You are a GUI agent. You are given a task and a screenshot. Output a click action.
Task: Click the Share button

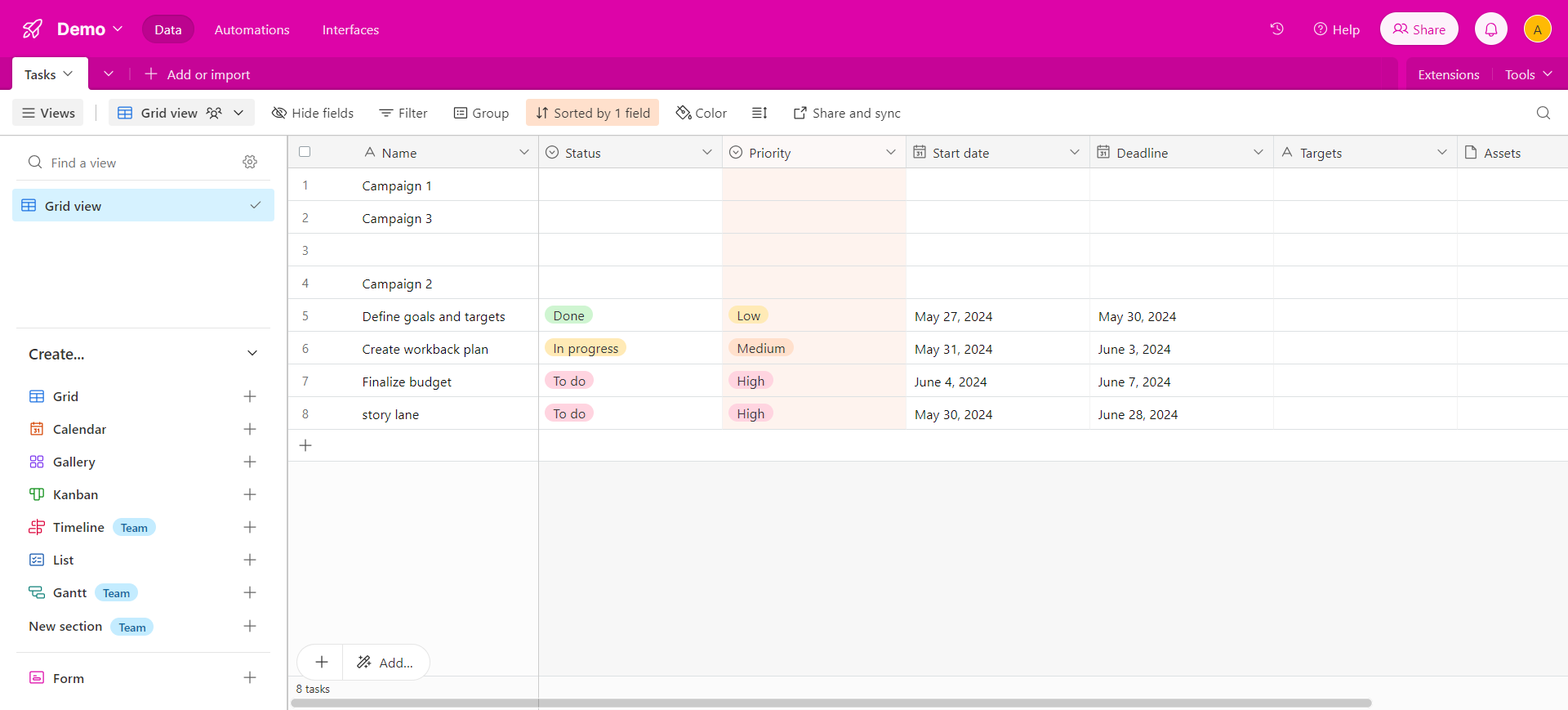coord(1419,29)
